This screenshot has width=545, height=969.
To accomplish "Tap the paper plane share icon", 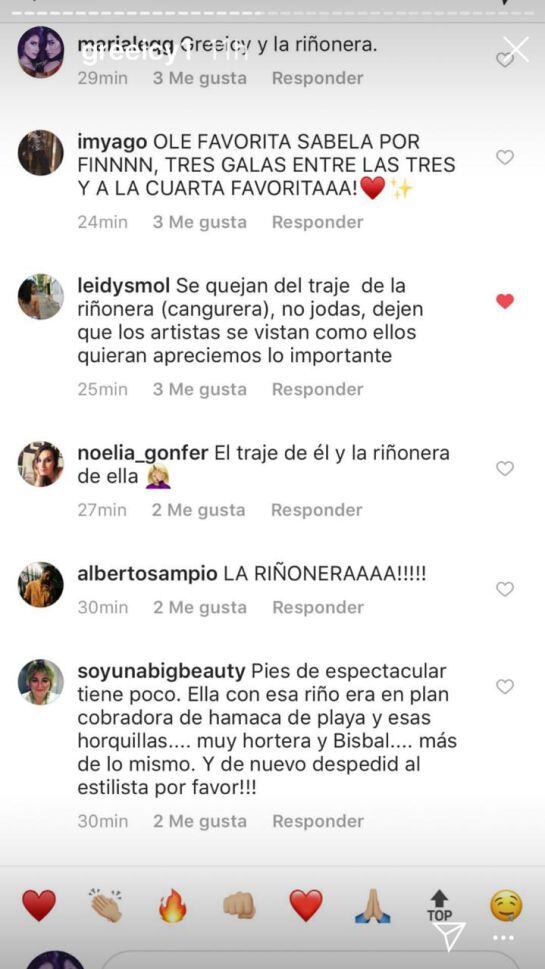I will pyautogui.click(x=449, y=936).
